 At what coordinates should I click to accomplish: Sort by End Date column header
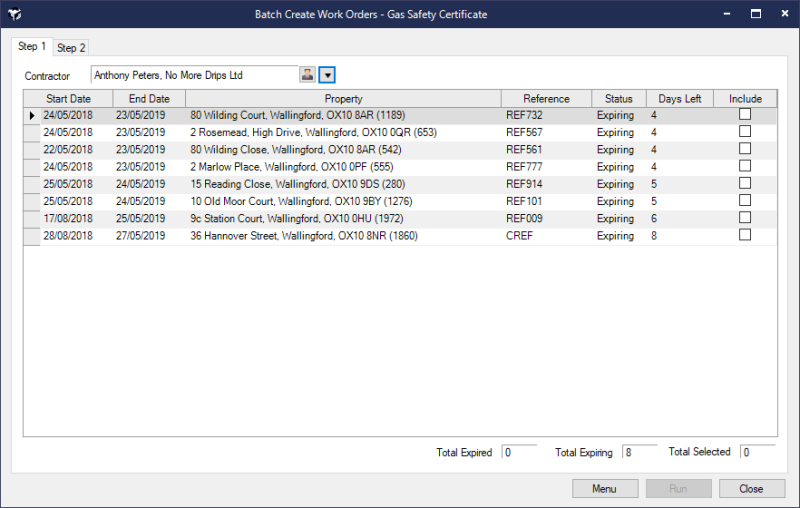pyautogui.click(x=149, y=98)
